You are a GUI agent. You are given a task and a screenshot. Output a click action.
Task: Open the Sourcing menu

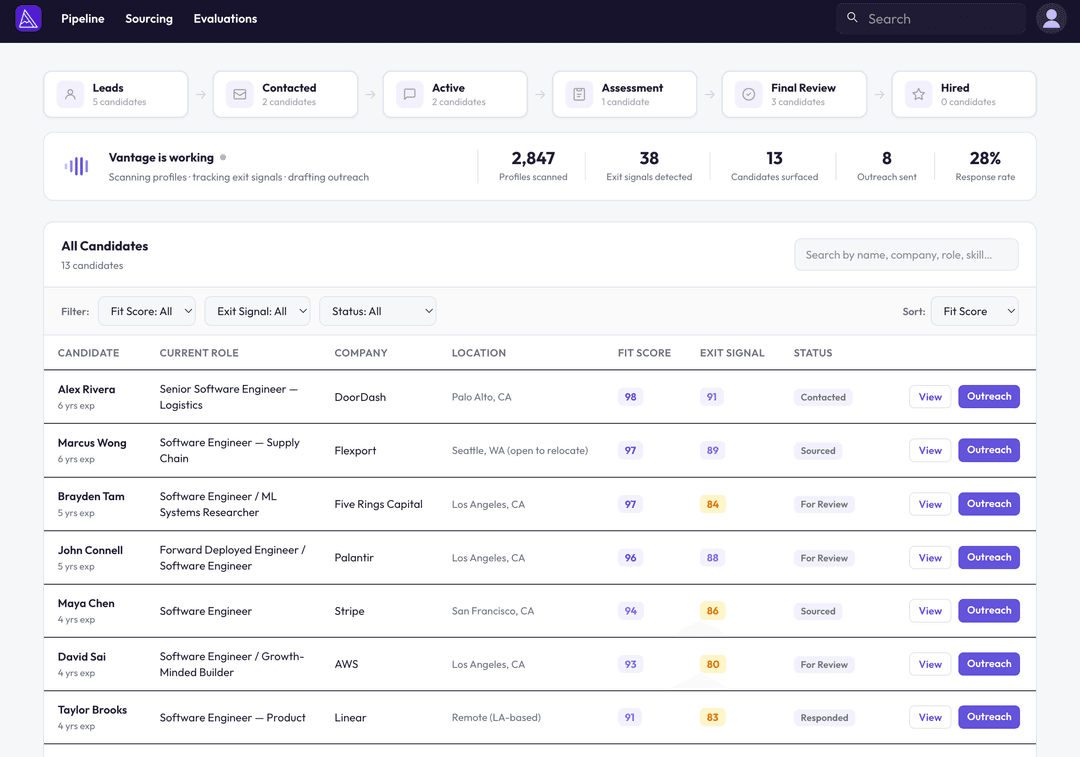point(149,19)
